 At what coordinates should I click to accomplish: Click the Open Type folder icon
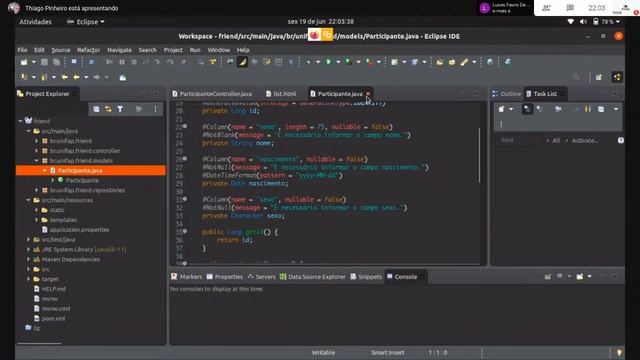tap(440, 62)
